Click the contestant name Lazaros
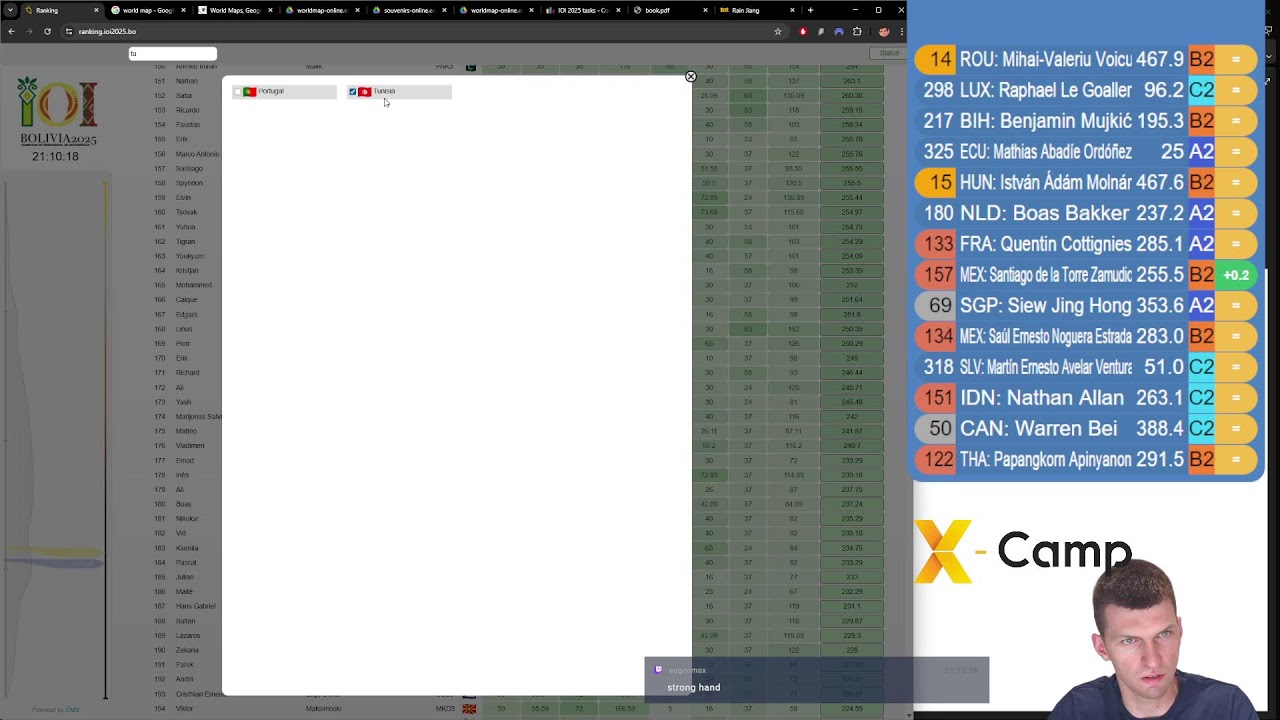 [188, 635]
